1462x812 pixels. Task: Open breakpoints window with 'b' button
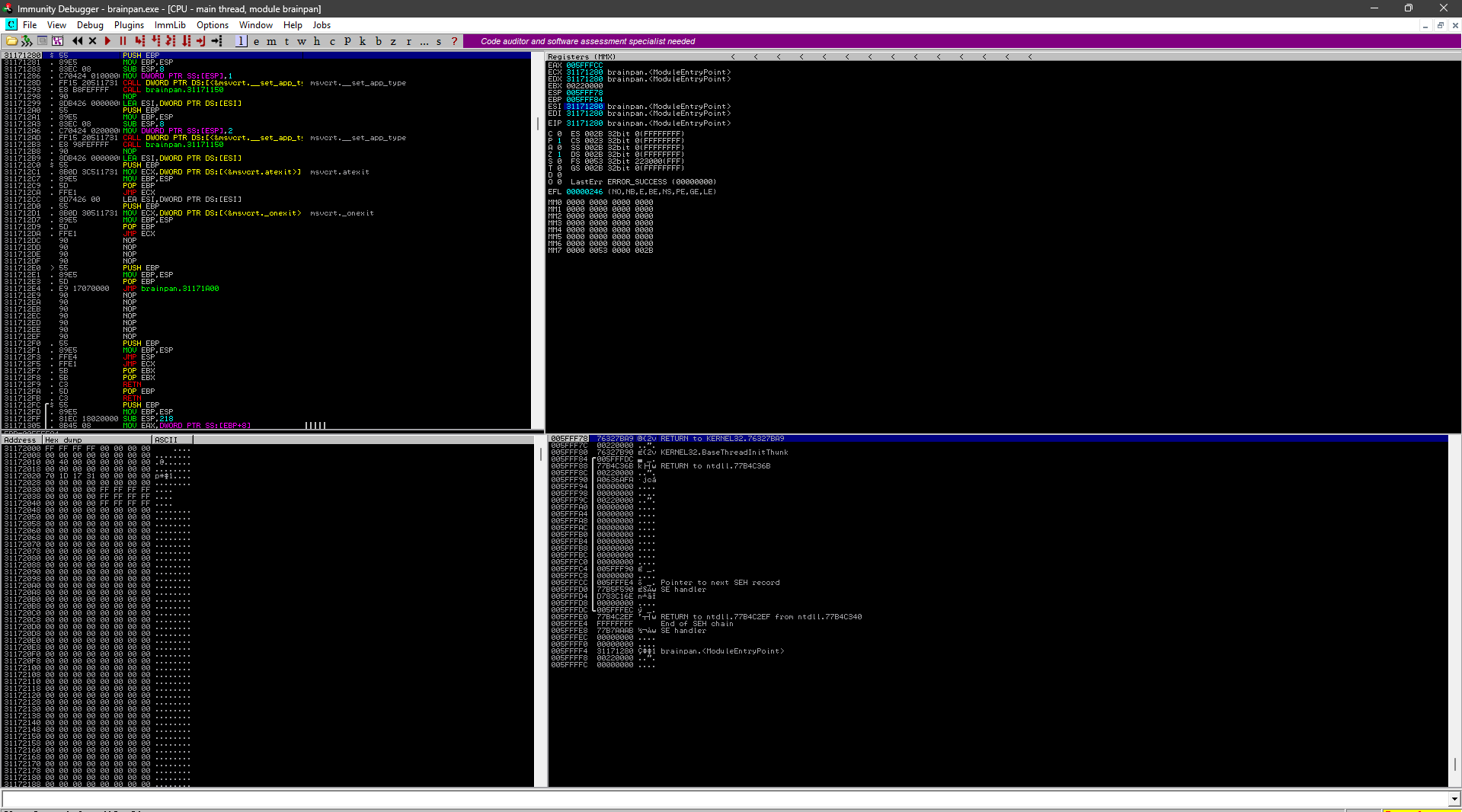[378, 41]
